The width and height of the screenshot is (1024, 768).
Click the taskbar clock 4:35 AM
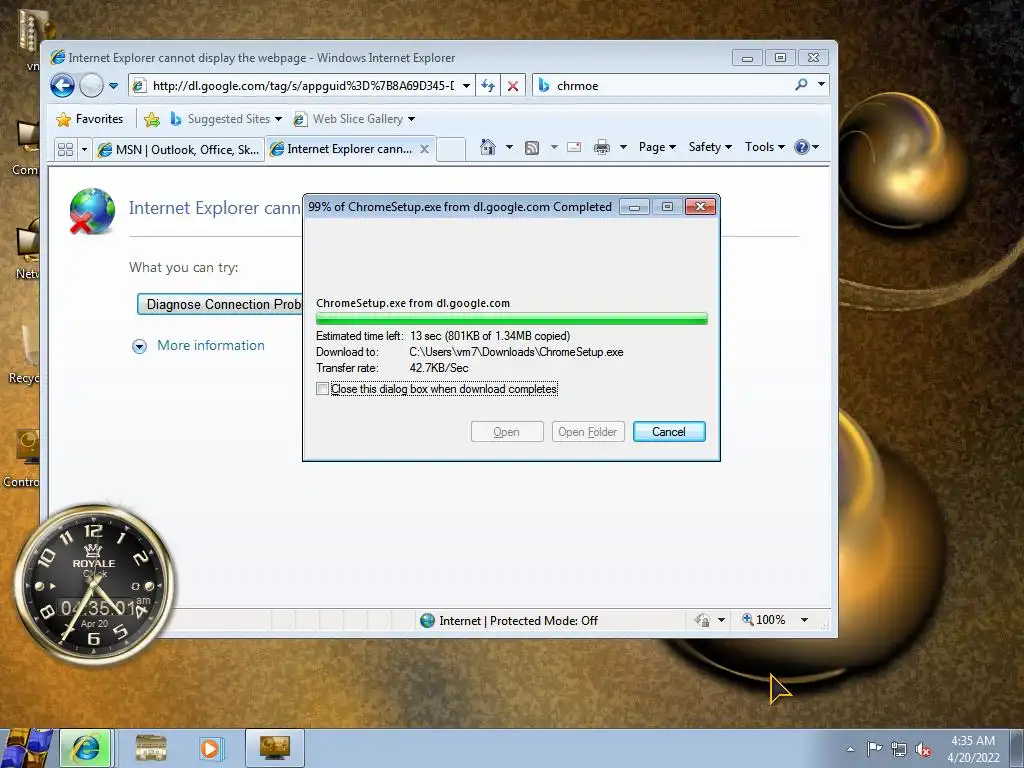[973, 749]
